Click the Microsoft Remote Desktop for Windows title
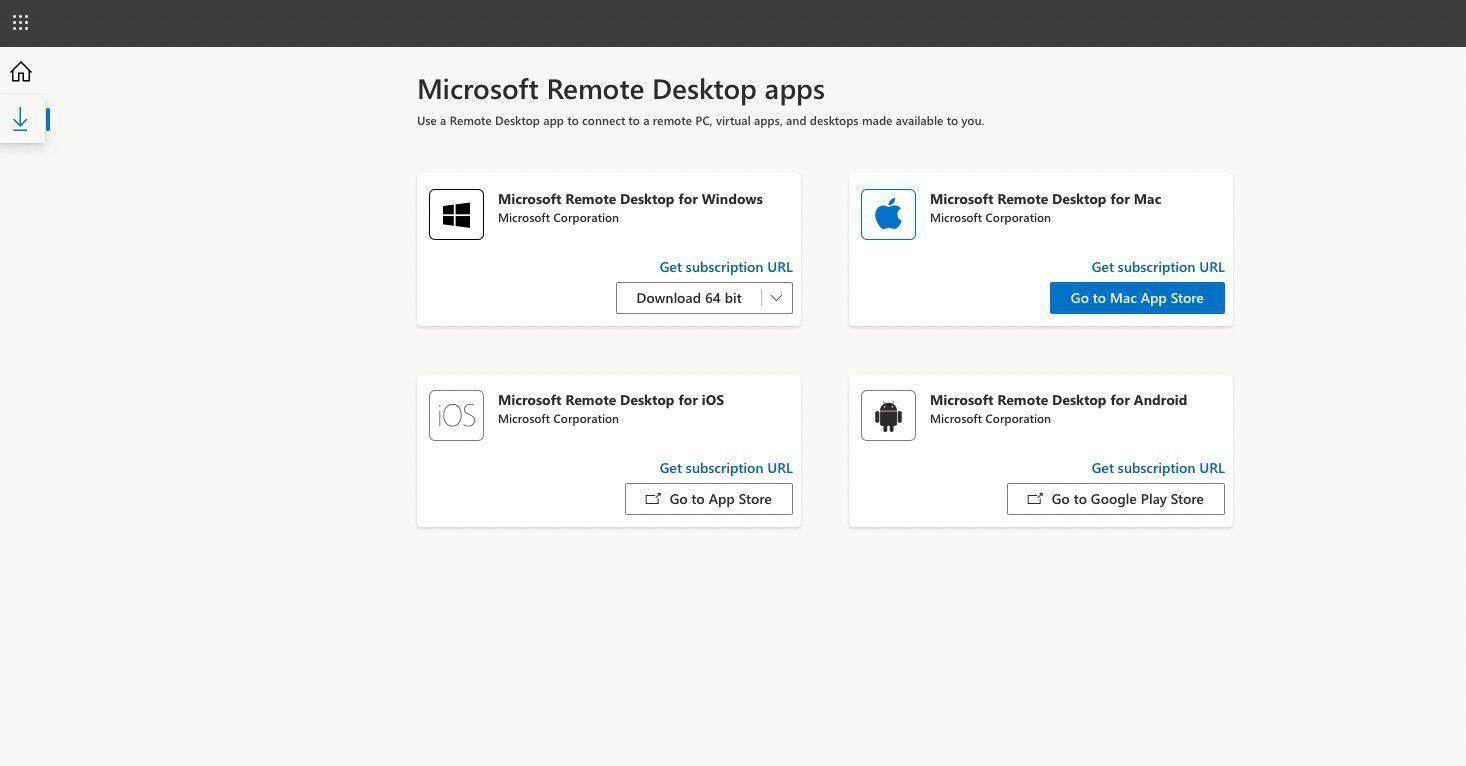The height and width of the screenshot is (766, 1466). (x=630, y=199)
